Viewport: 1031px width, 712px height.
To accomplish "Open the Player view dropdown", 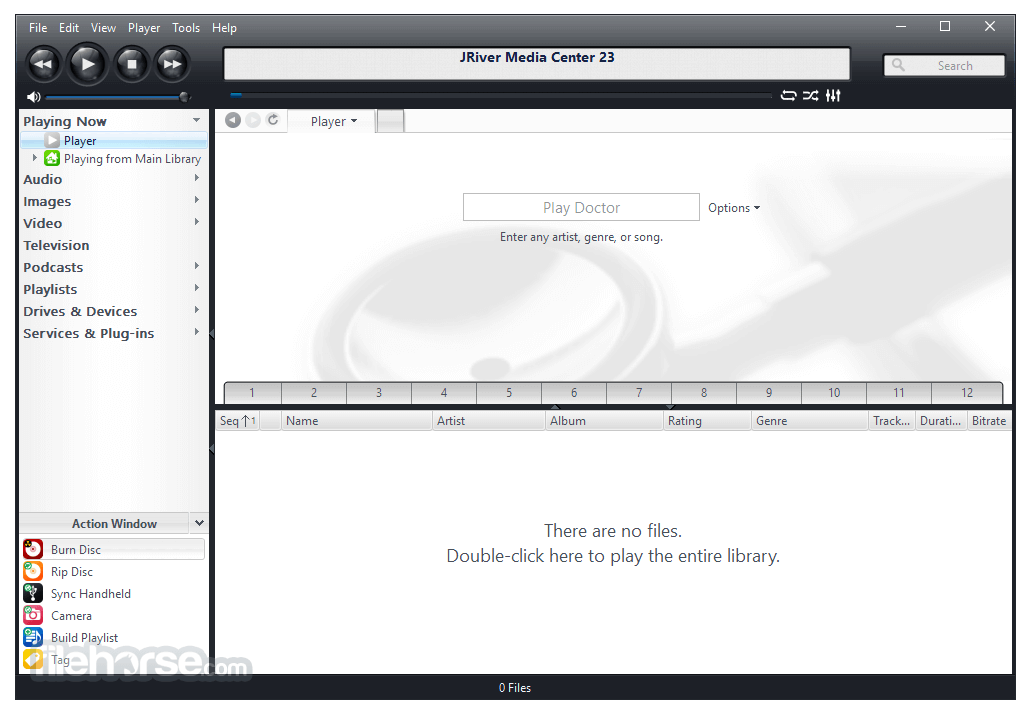I will click(333, 122).
